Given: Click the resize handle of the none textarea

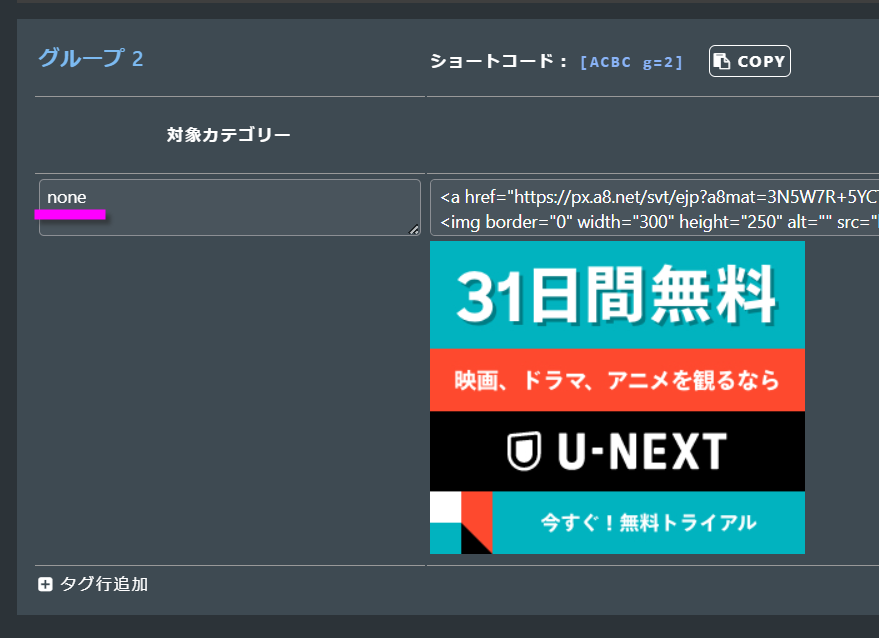Looking at the screenshot, I should click(x=414, y=230).
